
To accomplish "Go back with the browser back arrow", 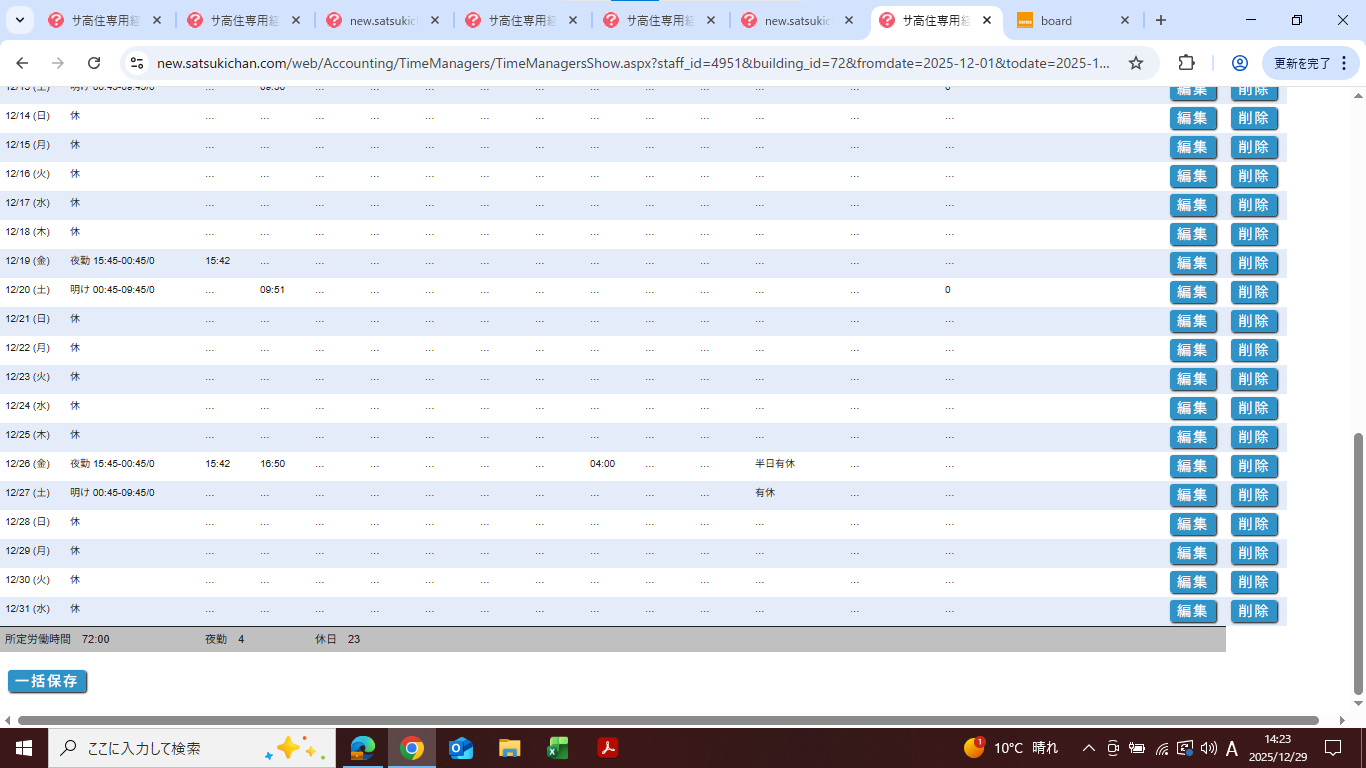I will 22,63.
